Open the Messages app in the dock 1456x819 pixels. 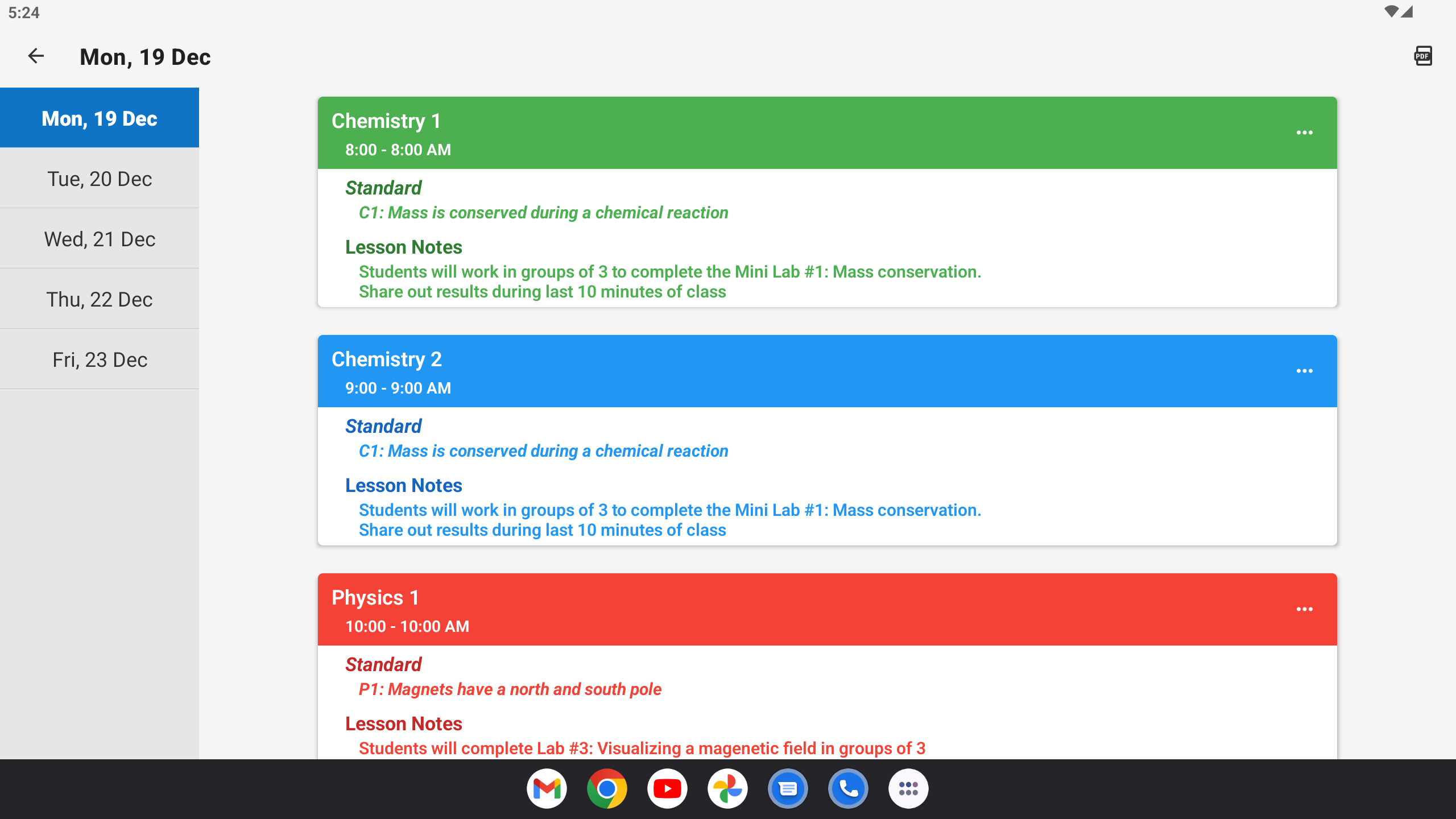[x=788, y=789]
